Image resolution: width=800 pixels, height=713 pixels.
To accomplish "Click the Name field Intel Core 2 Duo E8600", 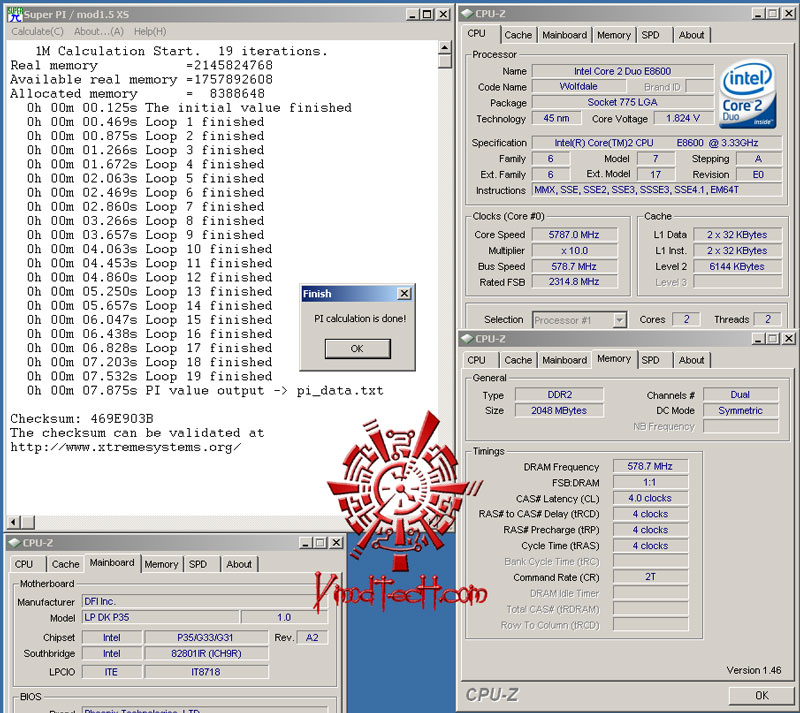I will 622,71.
